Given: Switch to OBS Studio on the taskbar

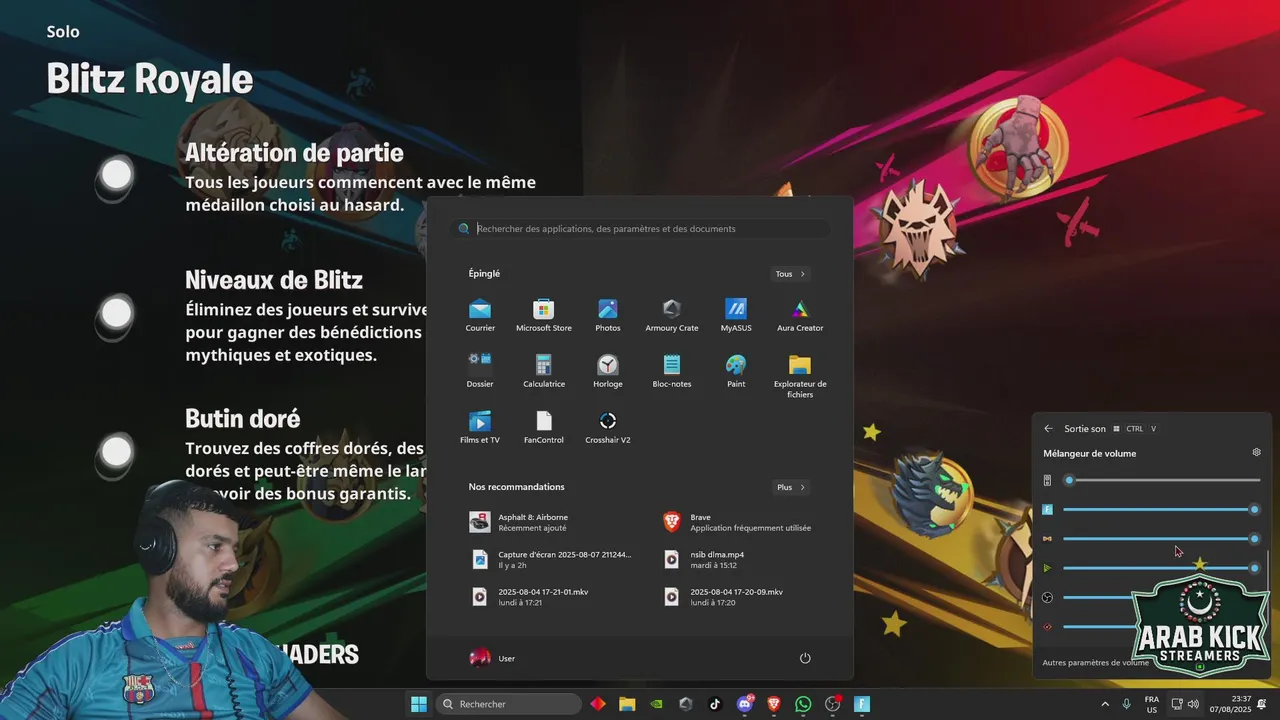Looking at the screenshot, I should [833, 704].
